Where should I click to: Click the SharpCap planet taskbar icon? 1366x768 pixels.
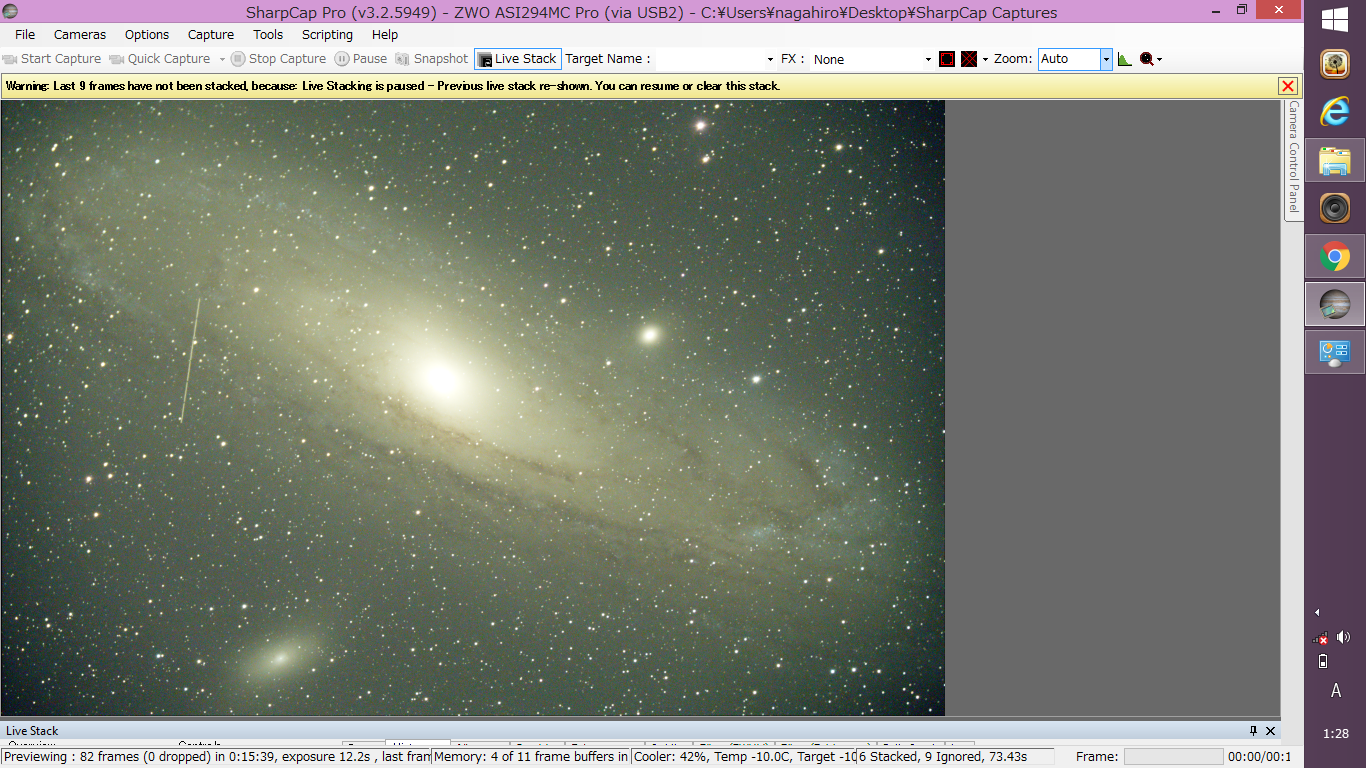[1335, 304]
